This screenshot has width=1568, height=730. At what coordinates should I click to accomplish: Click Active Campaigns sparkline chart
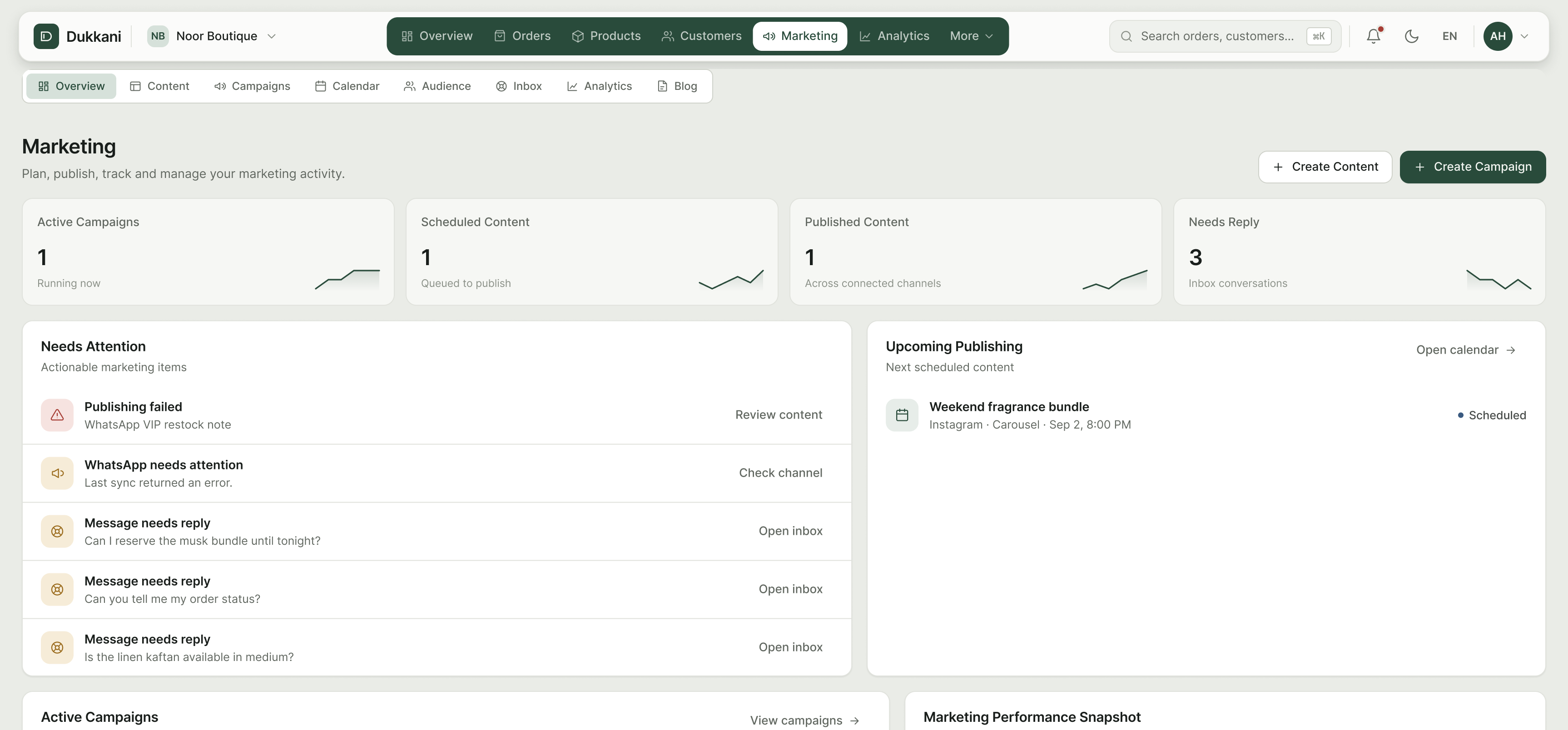point(347,279)
